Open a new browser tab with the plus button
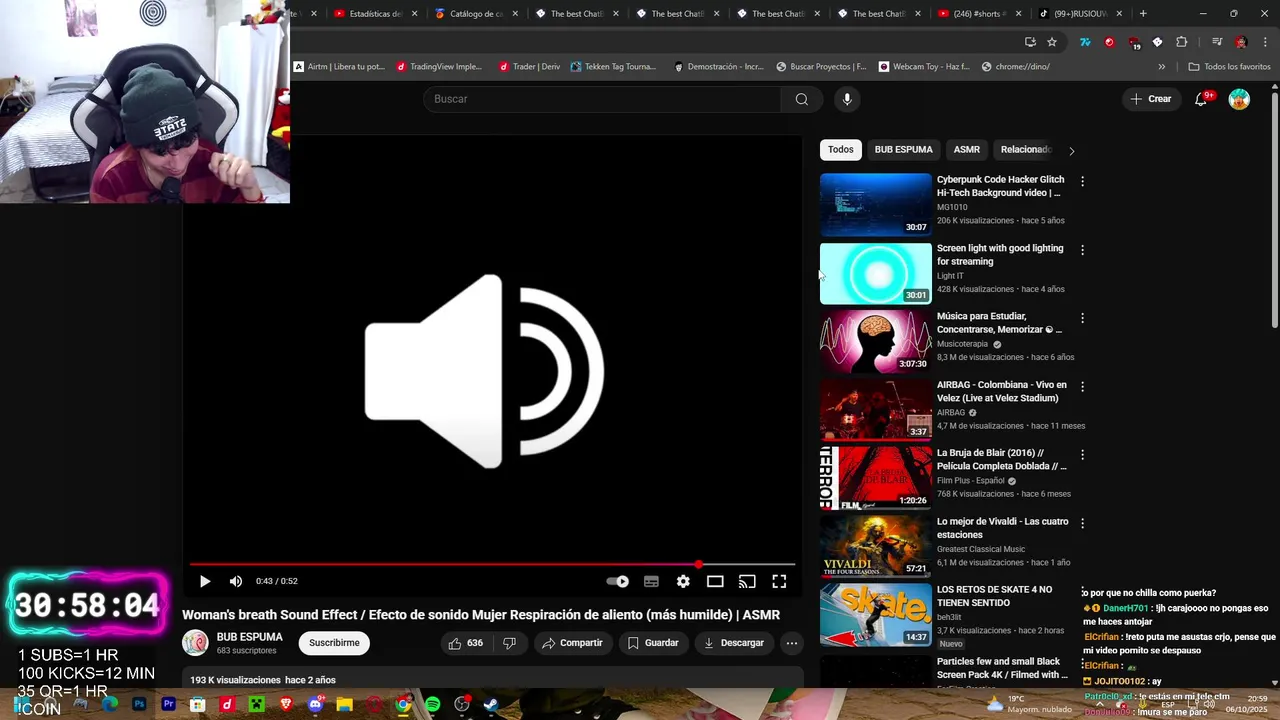The width and height of the screenshot is (1280, 720). [1143, 14]
